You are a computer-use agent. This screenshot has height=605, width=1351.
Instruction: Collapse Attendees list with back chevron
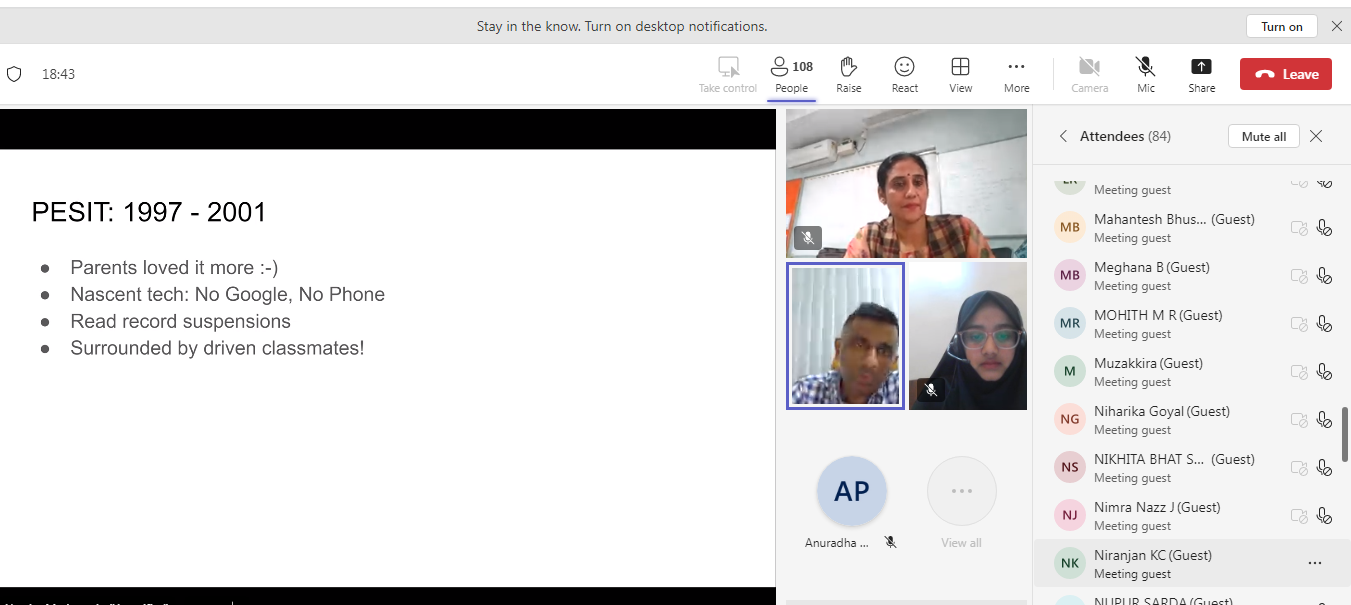click(1063, 136)
